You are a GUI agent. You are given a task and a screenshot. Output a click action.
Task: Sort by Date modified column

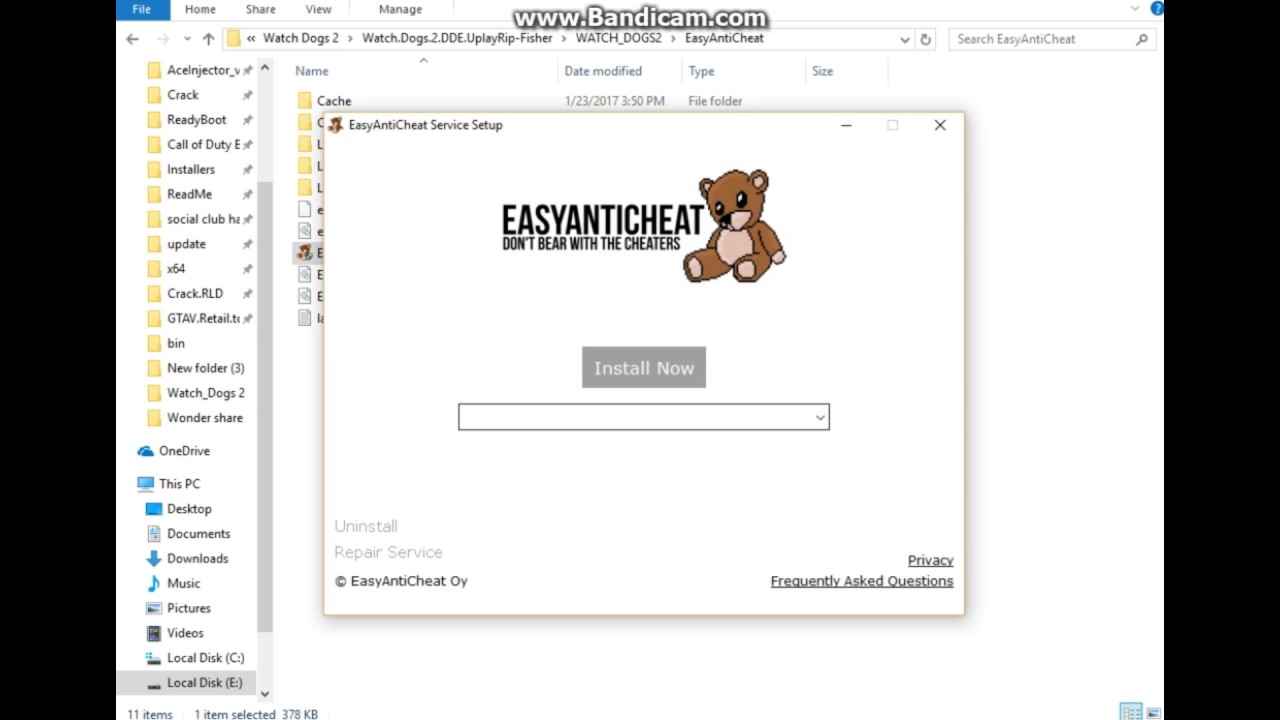[x=603, y=71]
